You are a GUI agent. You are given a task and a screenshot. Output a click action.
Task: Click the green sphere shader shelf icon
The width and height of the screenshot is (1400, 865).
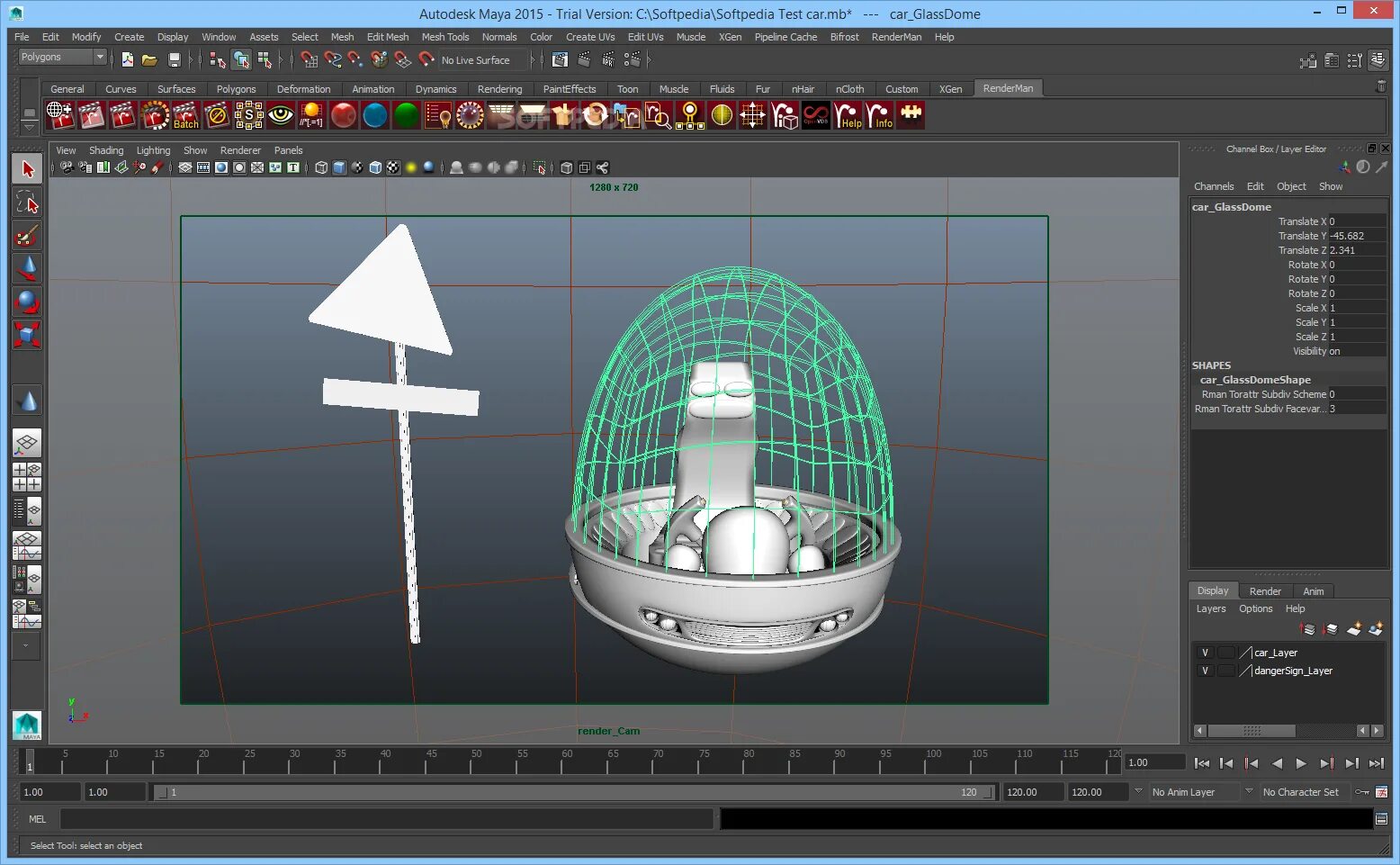pyautogui.click(x=407, y=115)
